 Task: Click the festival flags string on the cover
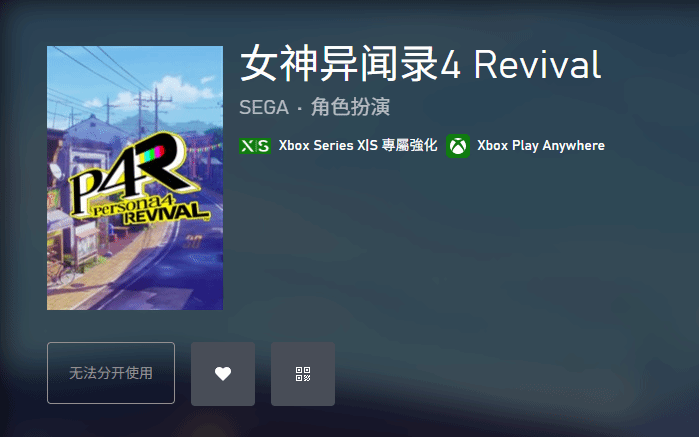coord(204,148)
